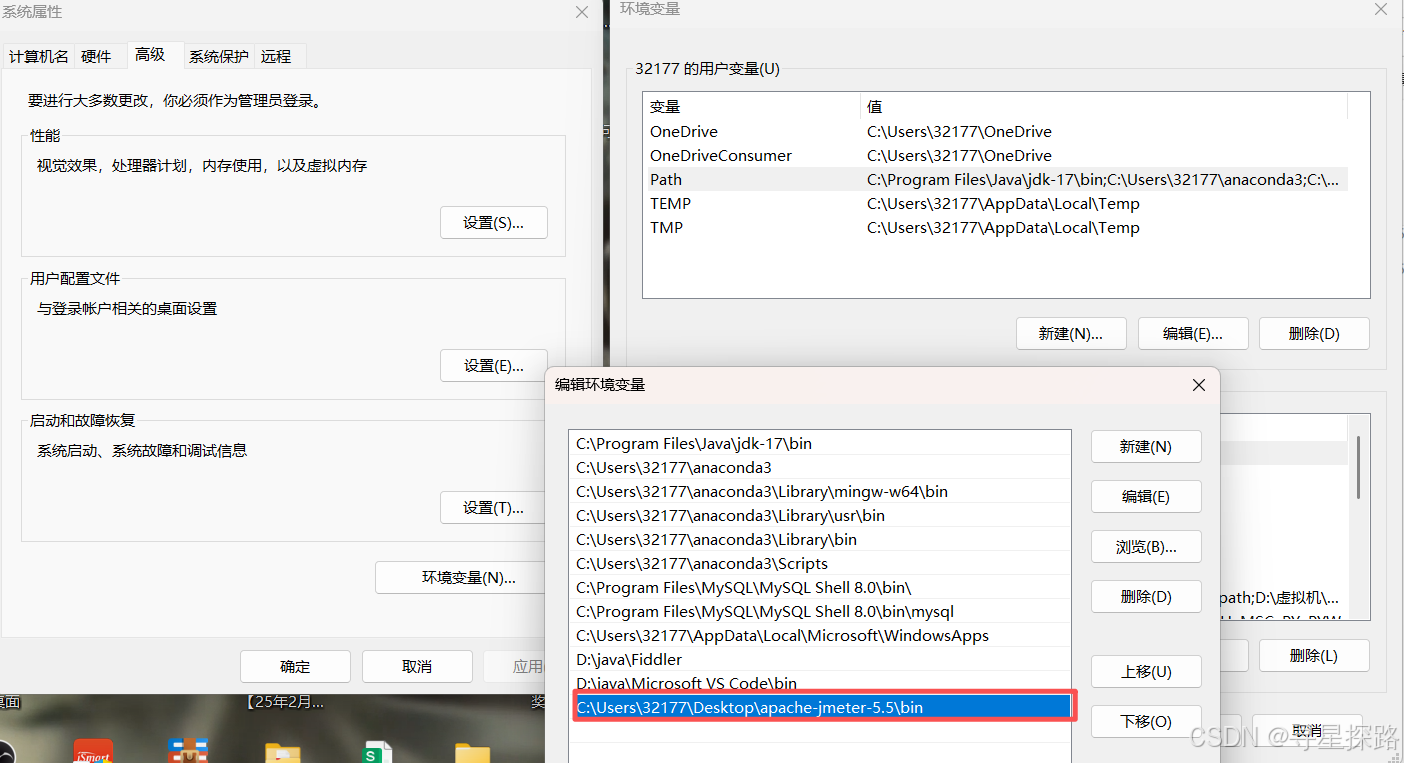Move entry down with 下移(O)

[x=1146, y=722]
